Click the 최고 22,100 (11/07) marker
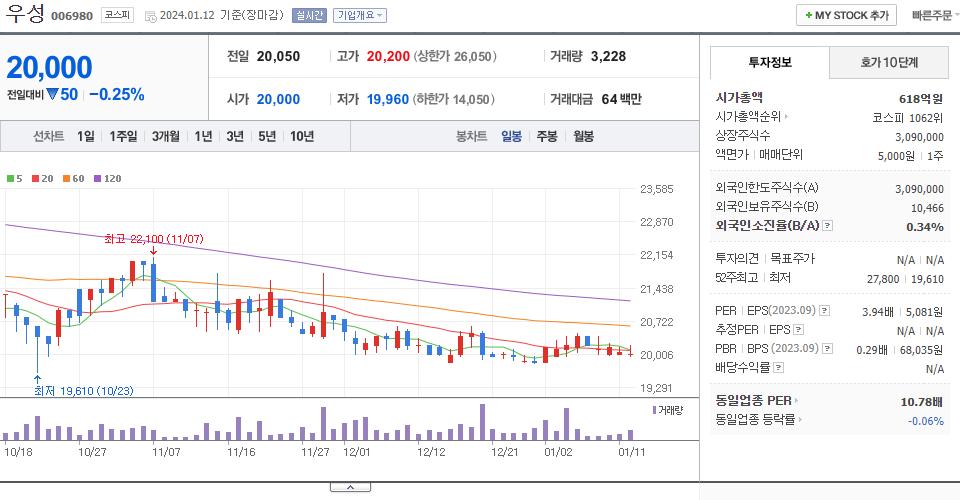 click(x=154, y=239)
